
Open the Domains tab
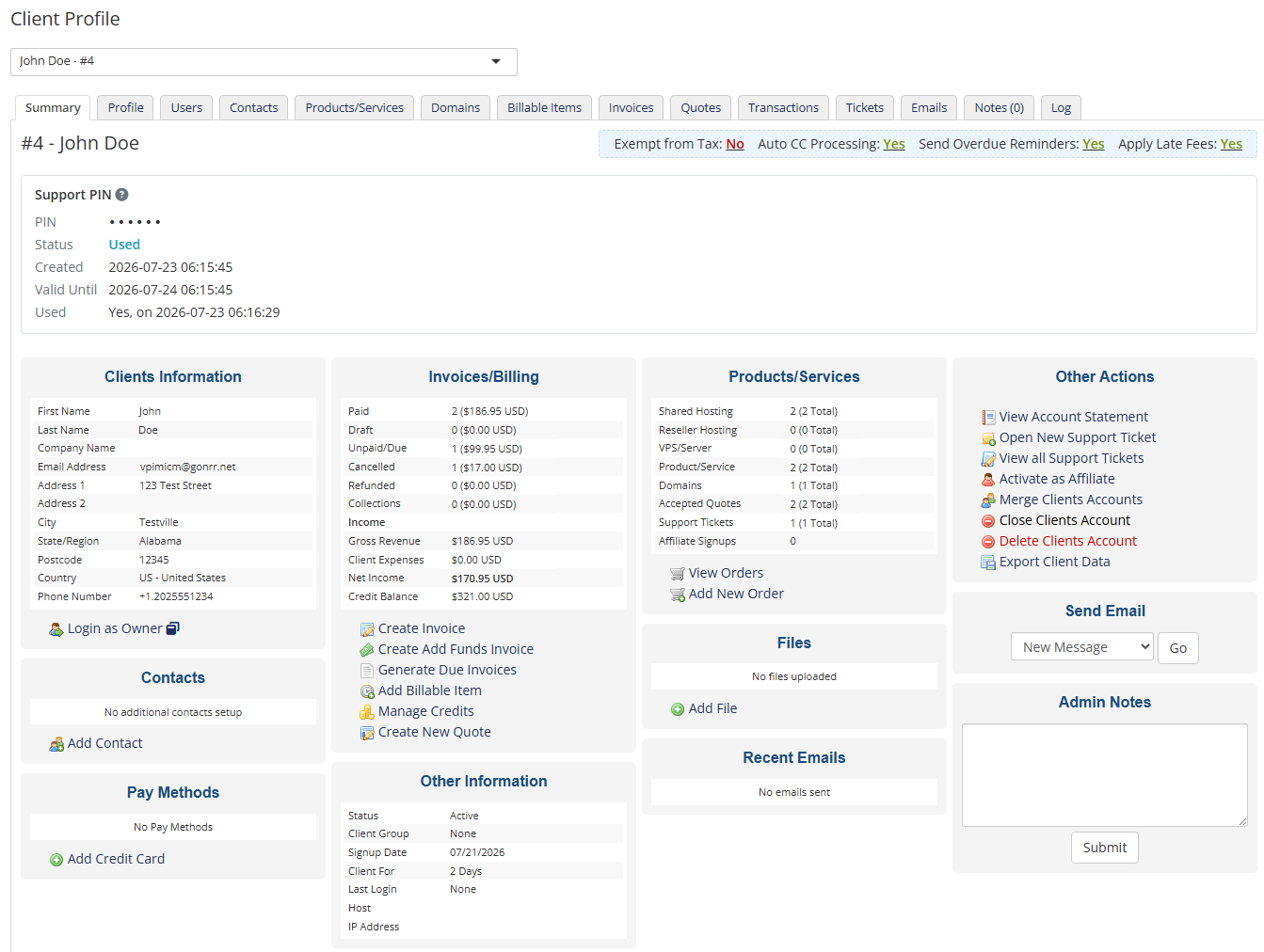(456, 108)
